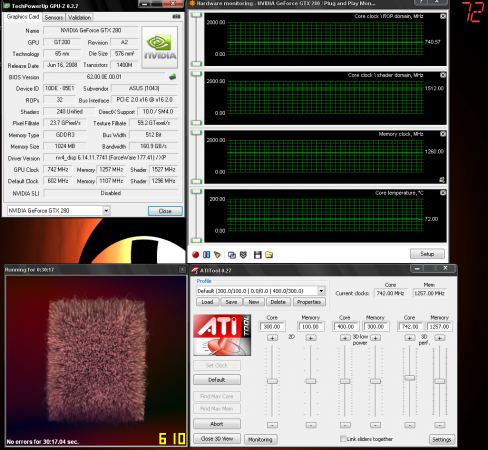The image size is (488, 450).
Task: Increase 2D Core clock with its plus button
Action: click(x=272, y=338)
